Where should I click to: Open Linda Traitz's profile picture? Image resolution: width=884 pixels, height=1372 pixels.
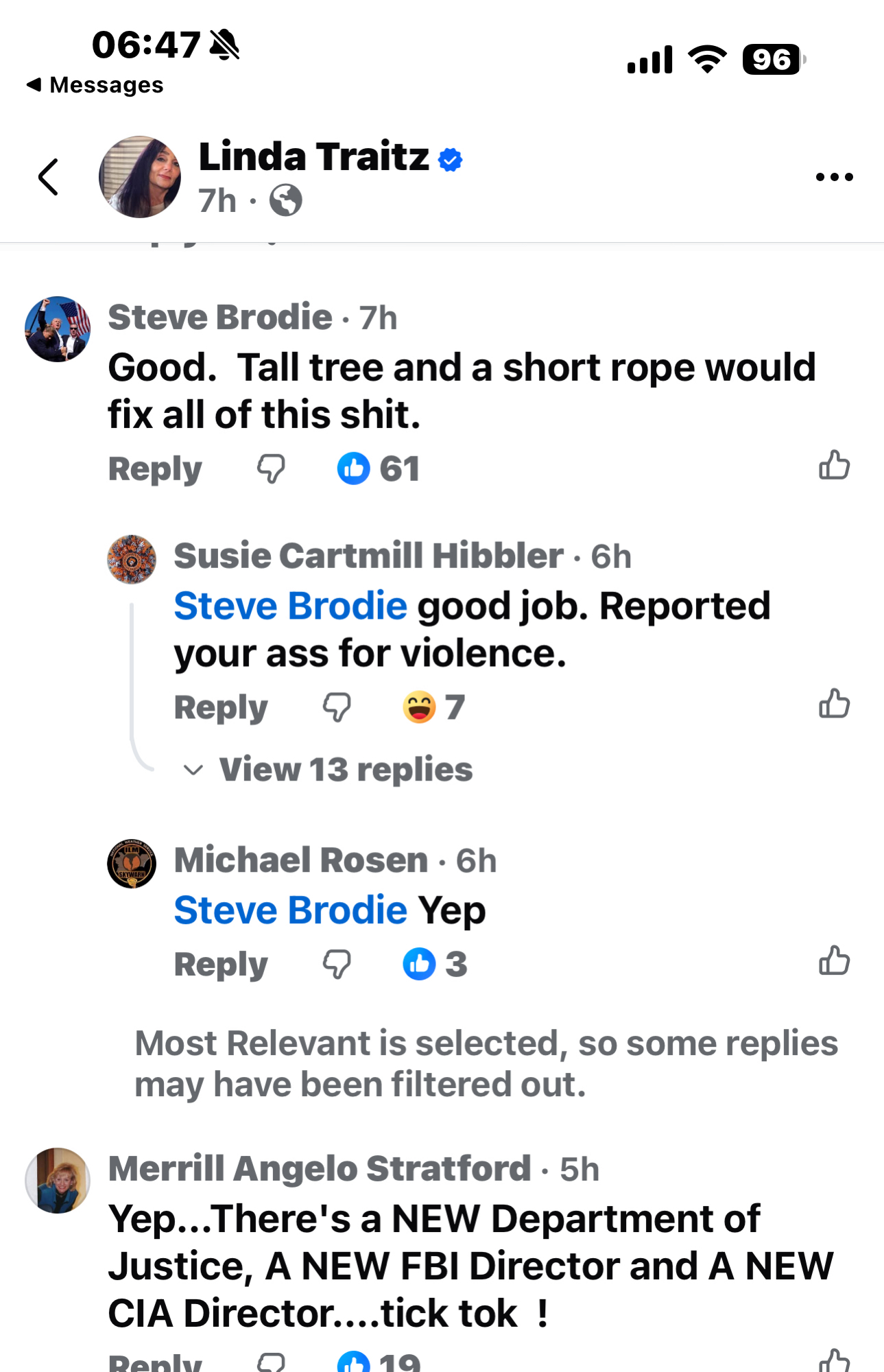(x=140, y=177)
